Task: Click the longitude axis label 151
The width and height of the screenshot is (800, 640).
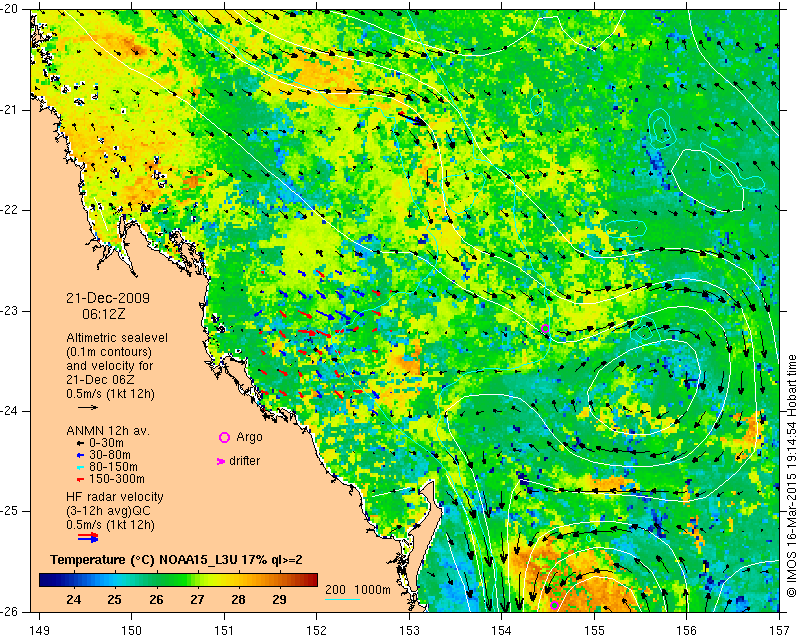Action: pos(224,630)
